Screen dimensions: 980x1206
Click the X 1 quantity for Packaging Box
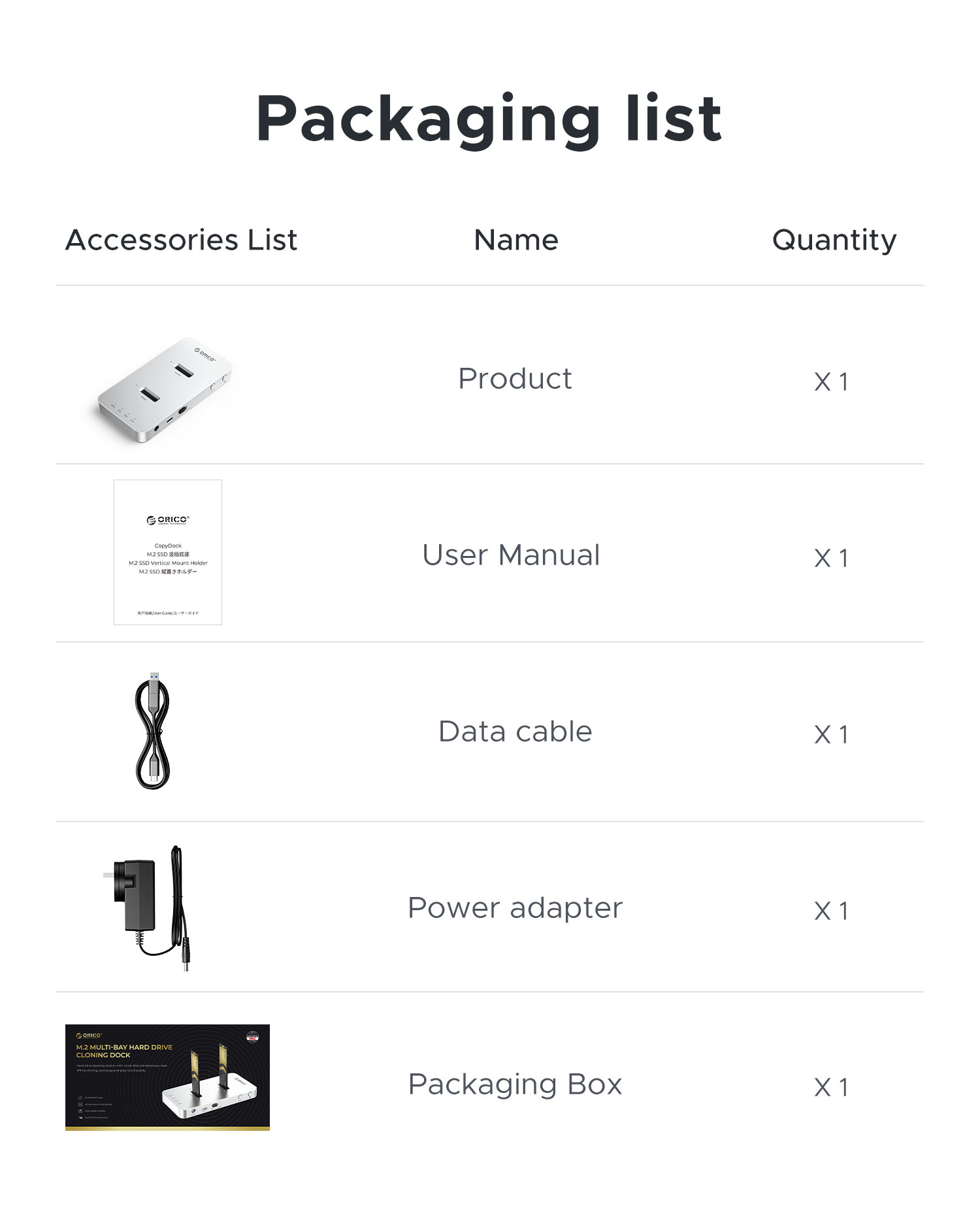click(831, 1087)
